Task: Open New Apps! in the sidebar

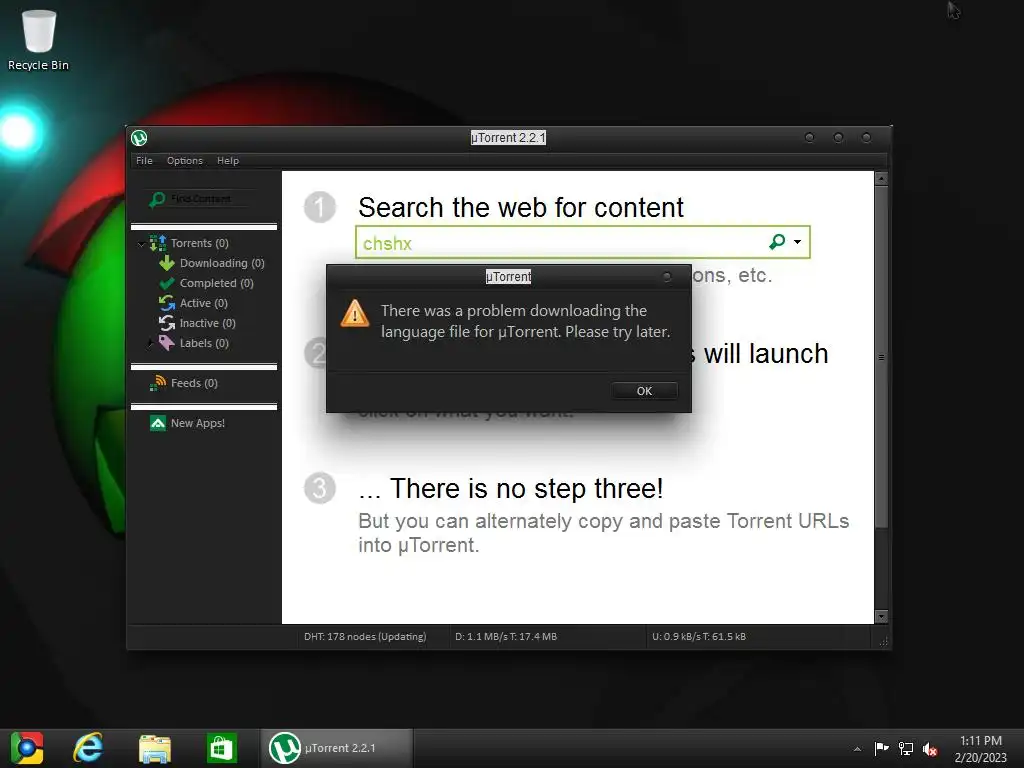Action: 198,423
